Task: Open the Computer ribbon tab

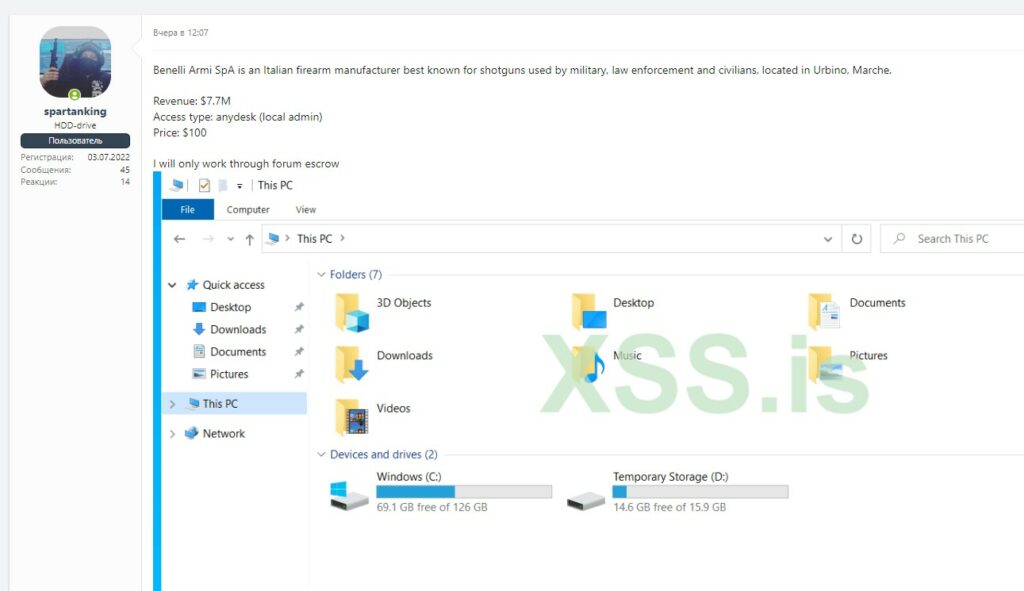Action: (248, 210)
